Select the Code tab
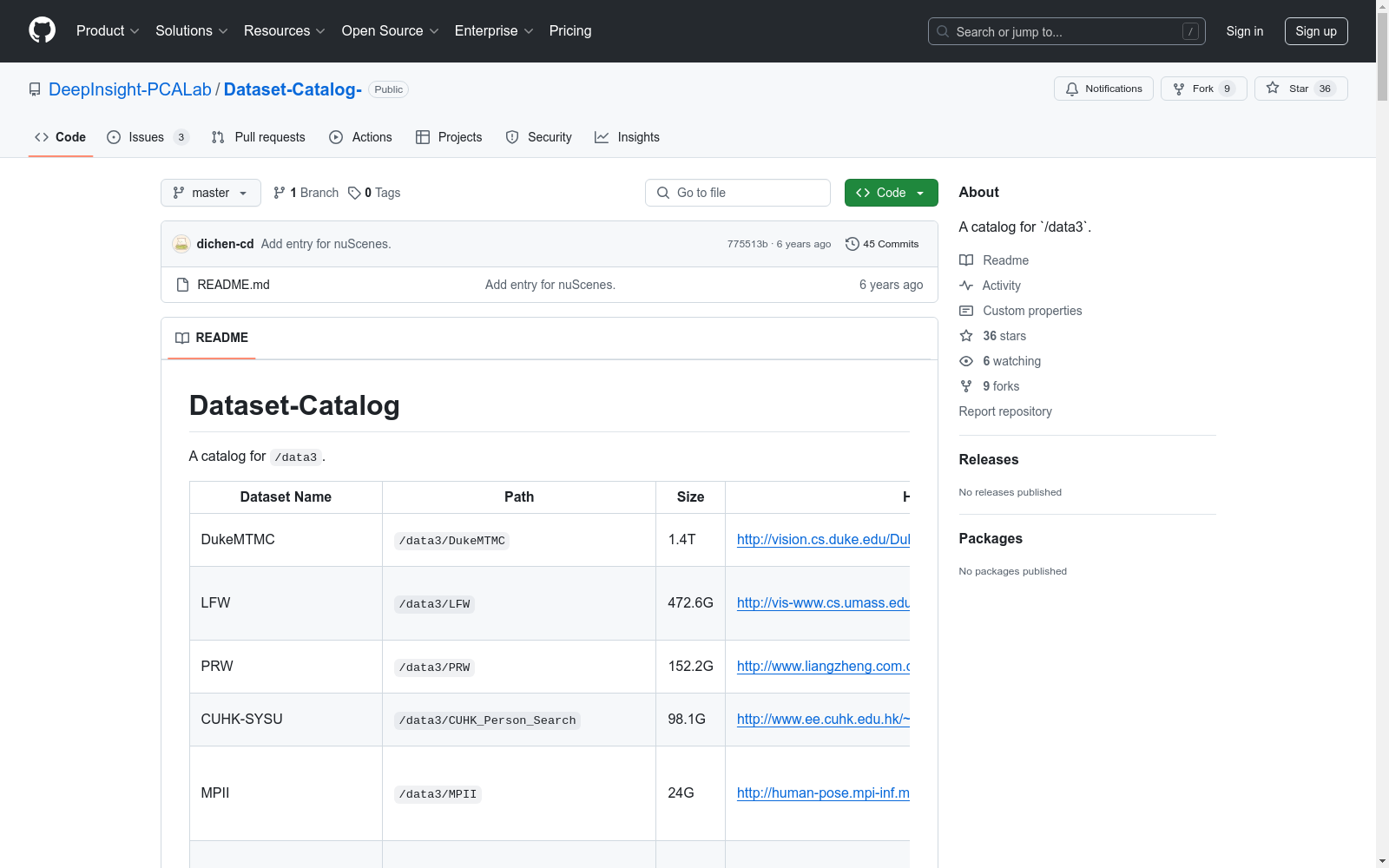1389x868 pixels. tap(61, 137)
